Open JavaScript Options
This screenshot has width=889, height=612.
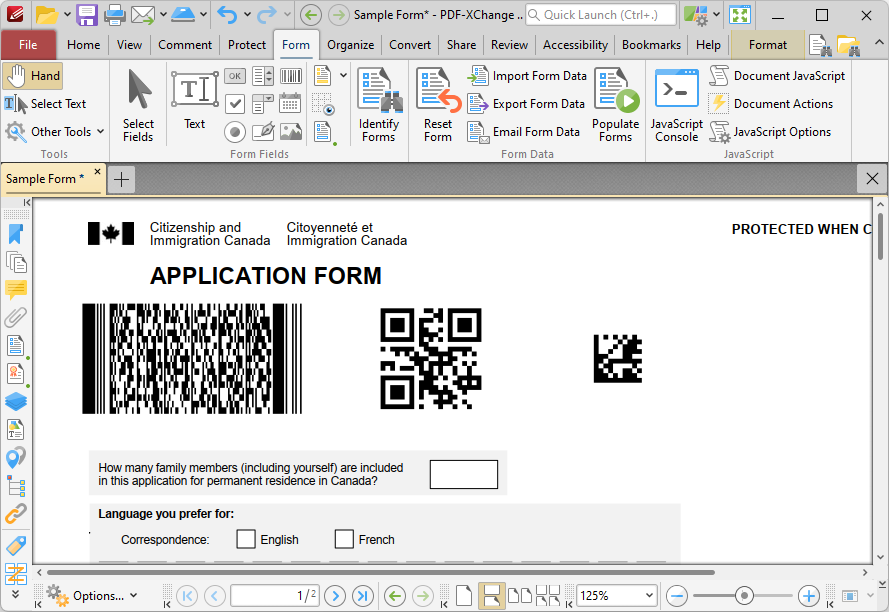tap(770, 132)
